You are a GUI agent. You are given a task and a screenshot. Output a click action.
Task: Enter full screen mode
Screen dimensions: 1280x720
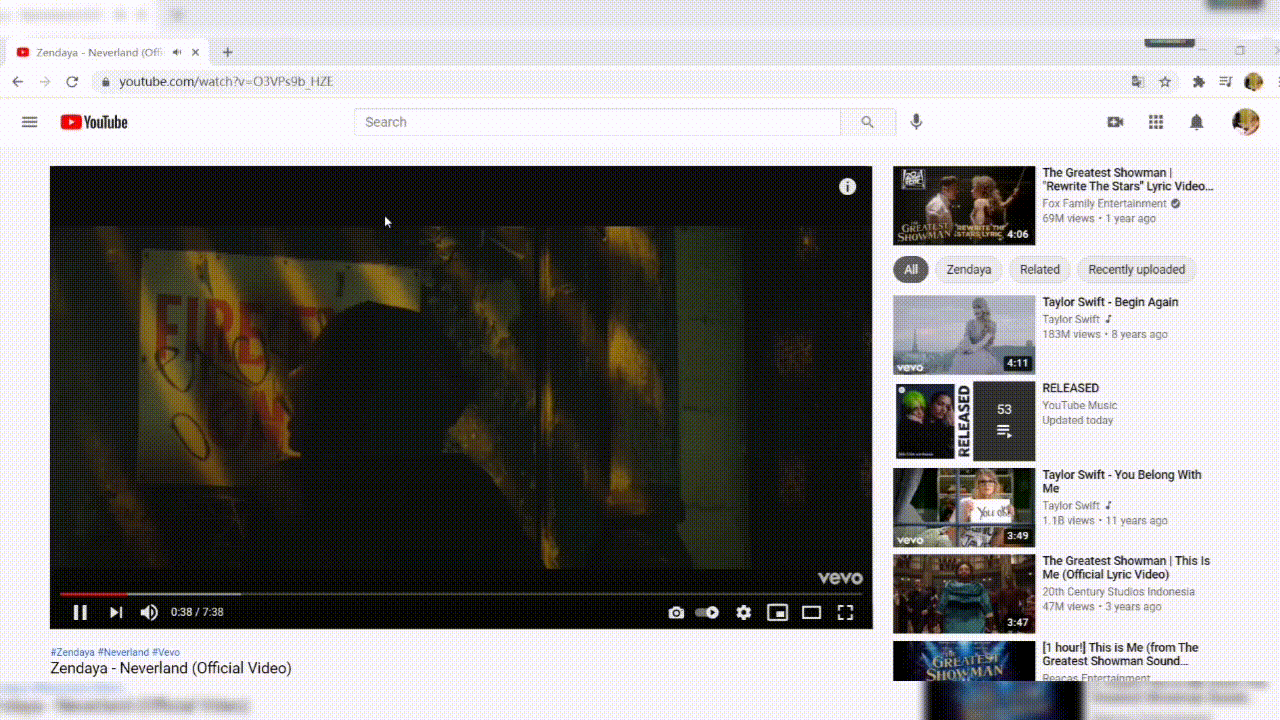tap(845, 613)
